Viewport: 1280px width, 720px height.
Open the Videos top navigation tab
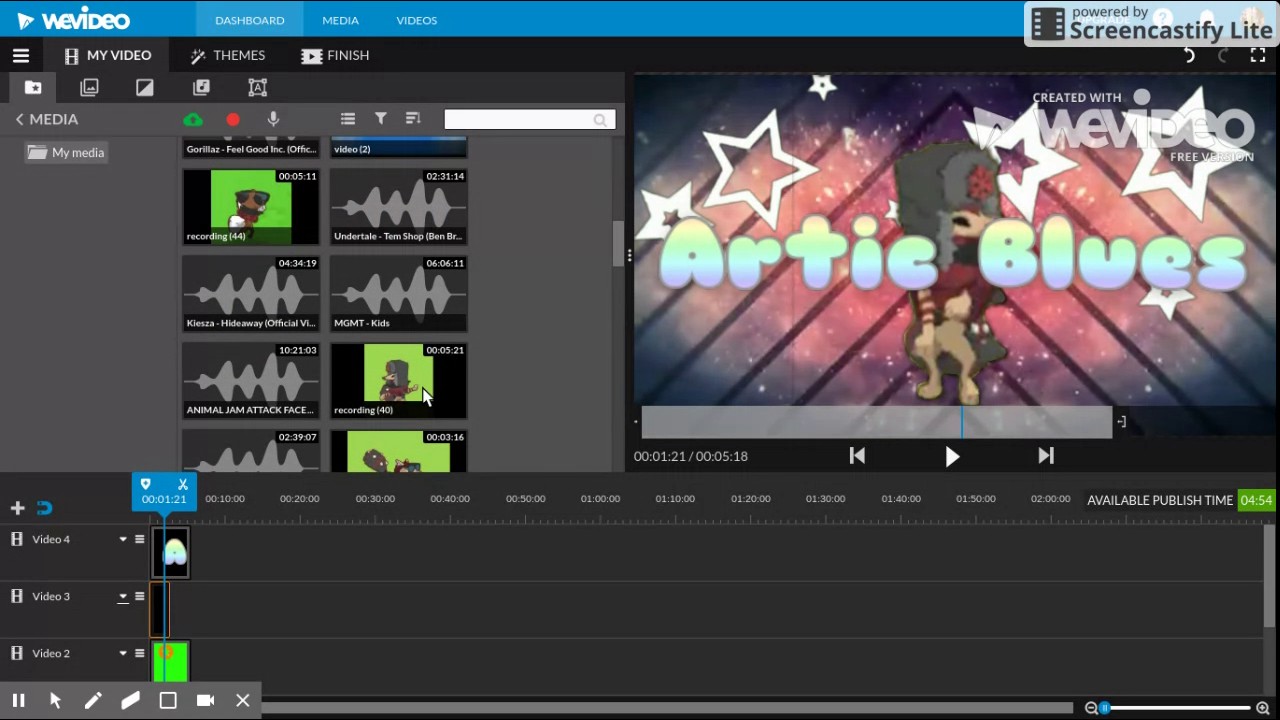[x=416, y=20]
